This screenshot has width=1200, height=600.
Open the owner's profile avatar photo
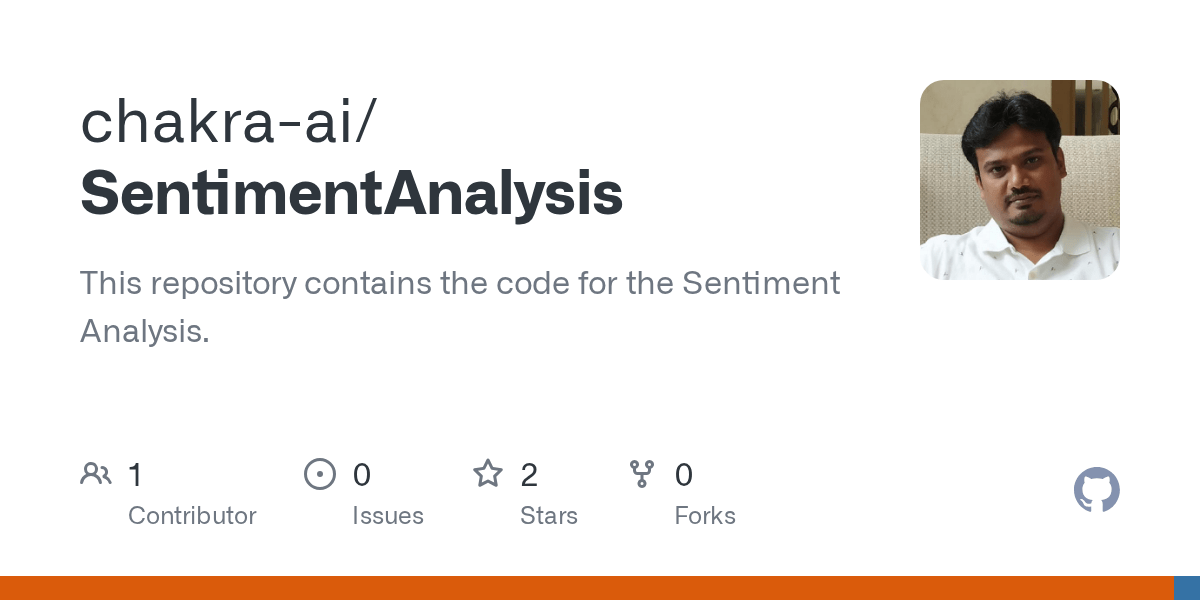(1019, 180)
